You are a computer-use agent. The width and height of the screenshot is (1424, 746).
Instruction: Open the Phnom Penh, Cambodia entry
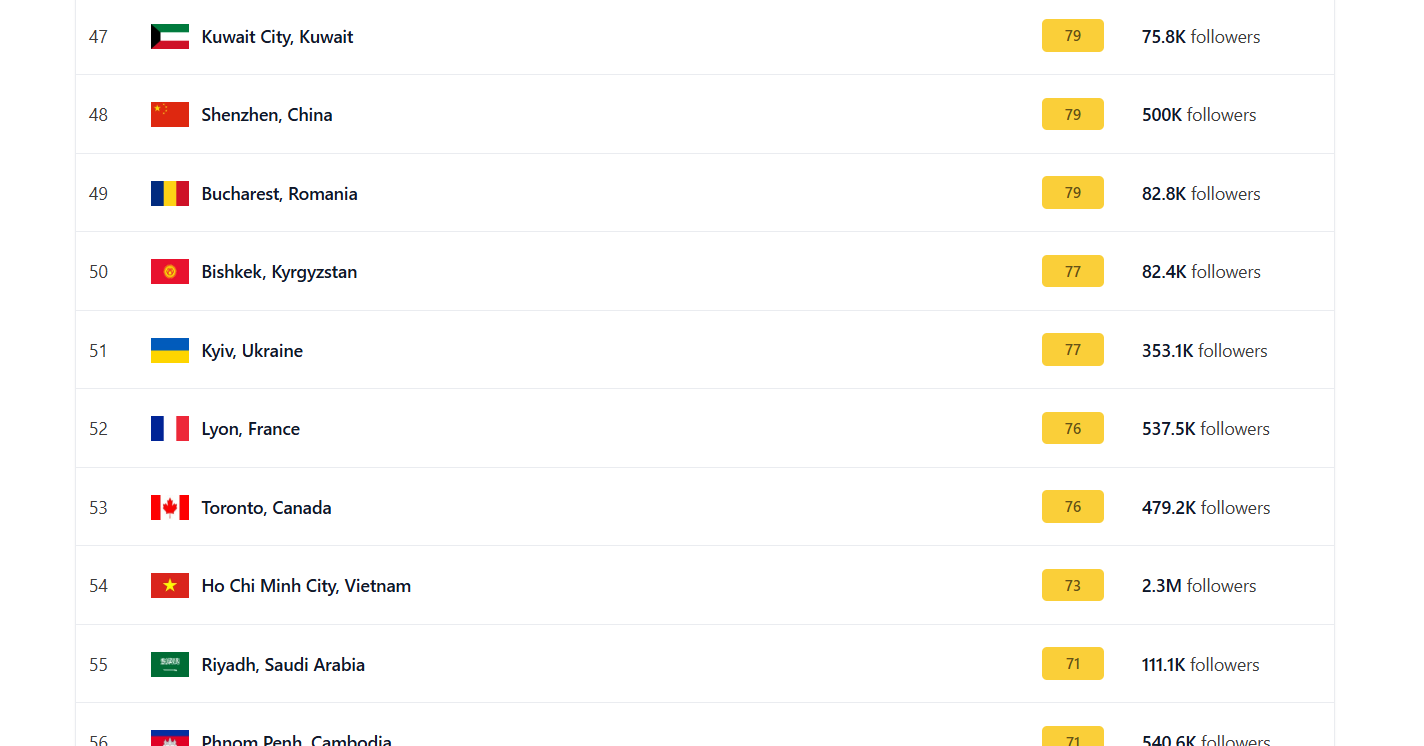[296, 740]
